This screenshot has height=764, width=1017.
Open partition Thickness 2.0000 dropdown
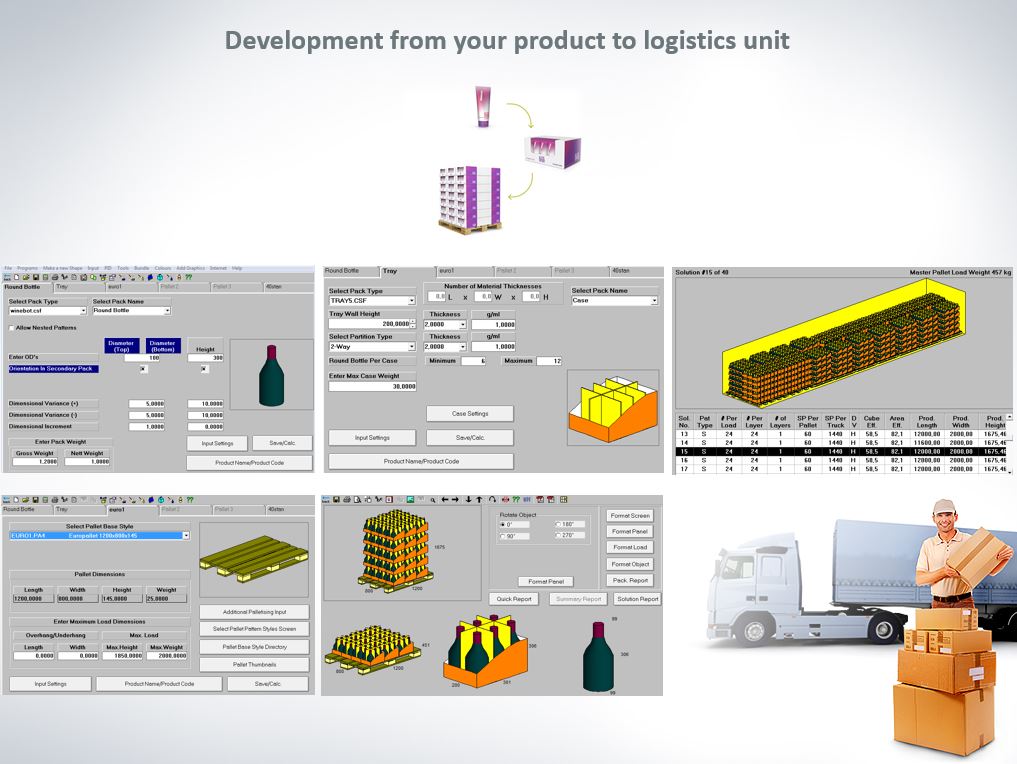tap(462, 347)
